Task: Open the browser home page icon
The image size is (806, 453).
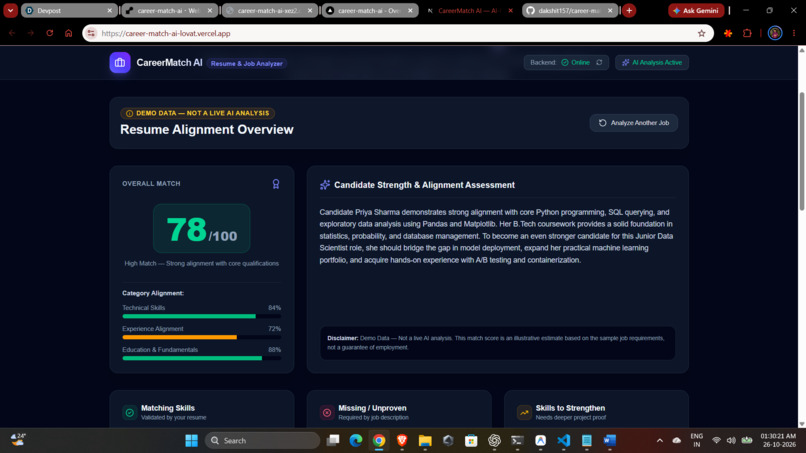Action: [x=68, y=33]
